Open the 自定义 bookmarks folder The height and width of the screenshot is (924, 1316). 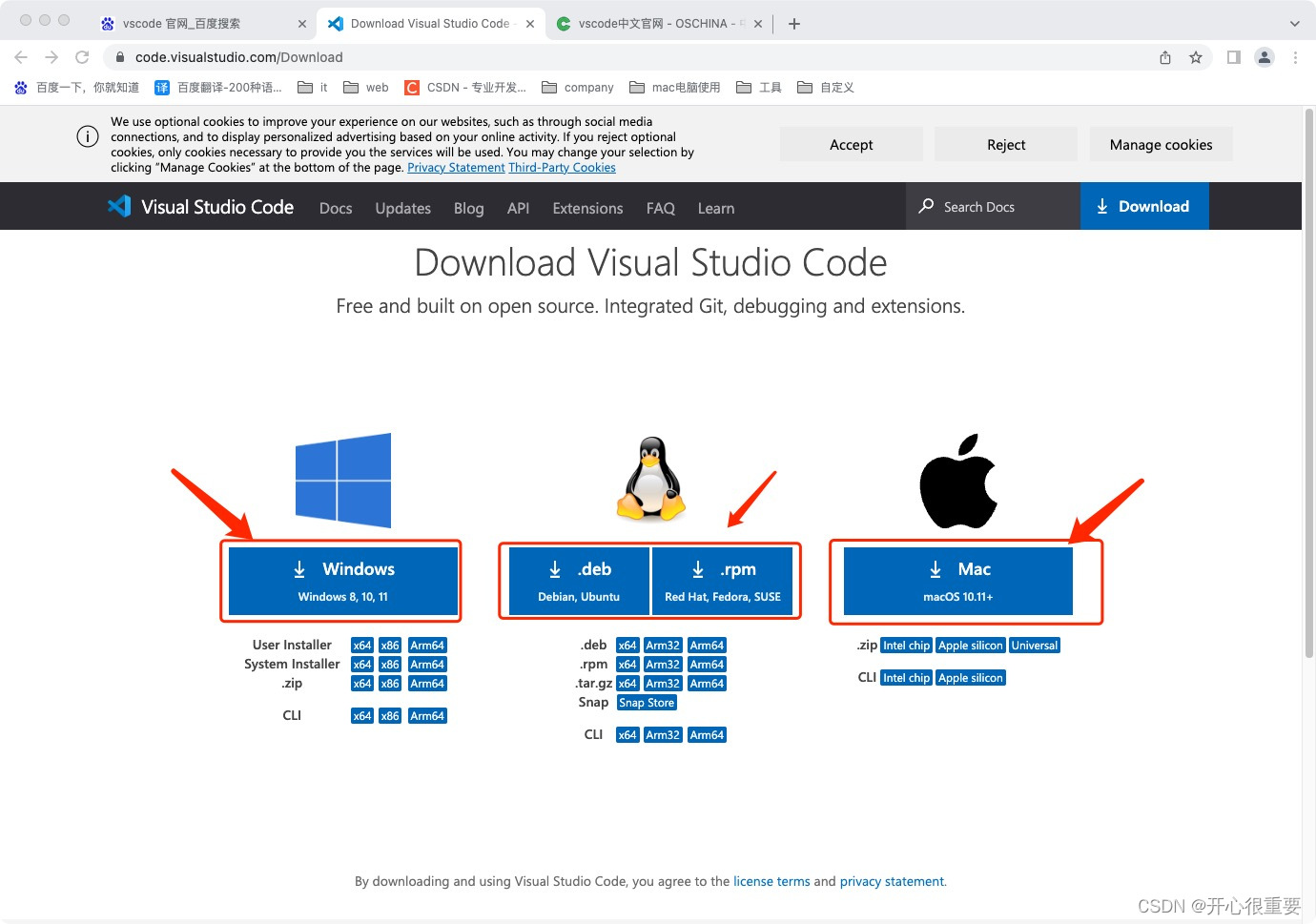(x=826, y=88)
